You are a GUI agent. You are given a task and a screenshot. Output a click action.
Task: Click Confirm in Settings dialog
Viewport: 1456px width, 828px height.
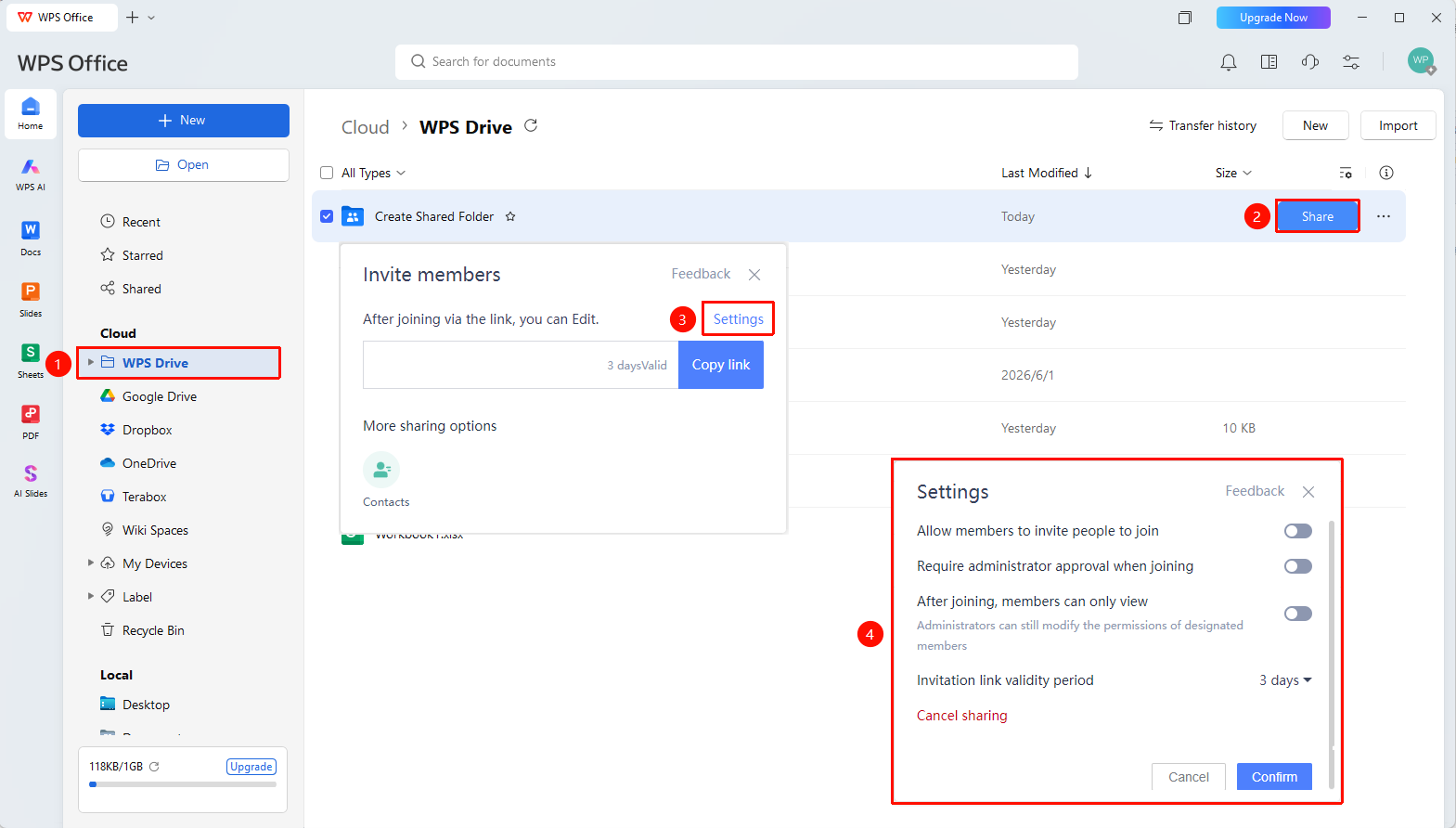click(1274, 777)
